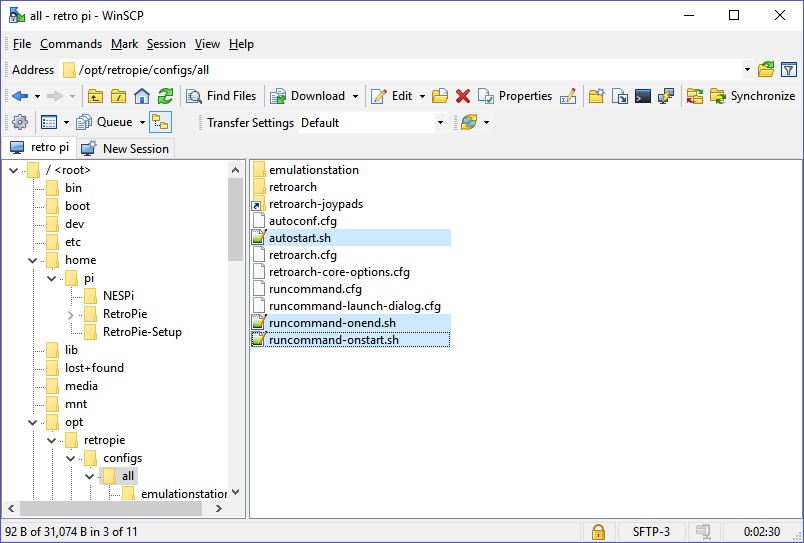Open the File menu
Viewport: 804px width, 543px height.
click(x=22, y=44)
